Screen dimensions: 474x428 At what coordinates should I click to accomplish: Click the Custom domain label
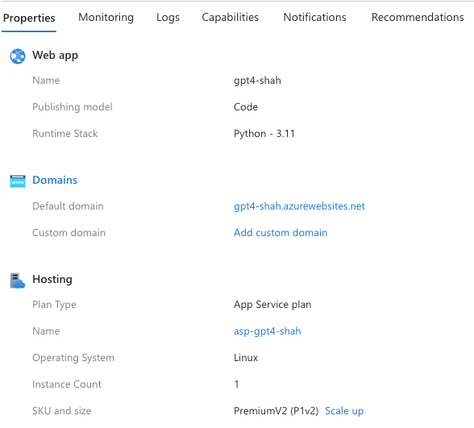click(69, 233)
